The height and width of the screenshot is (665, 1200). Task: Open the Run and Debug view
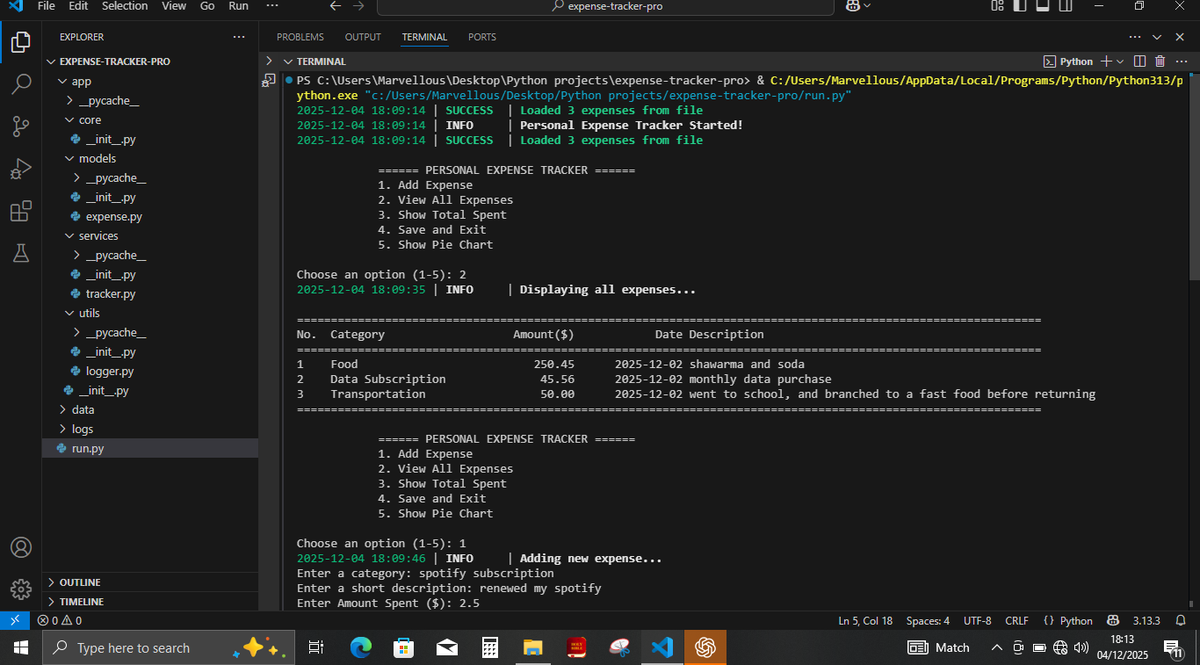[x=21, y=169]
